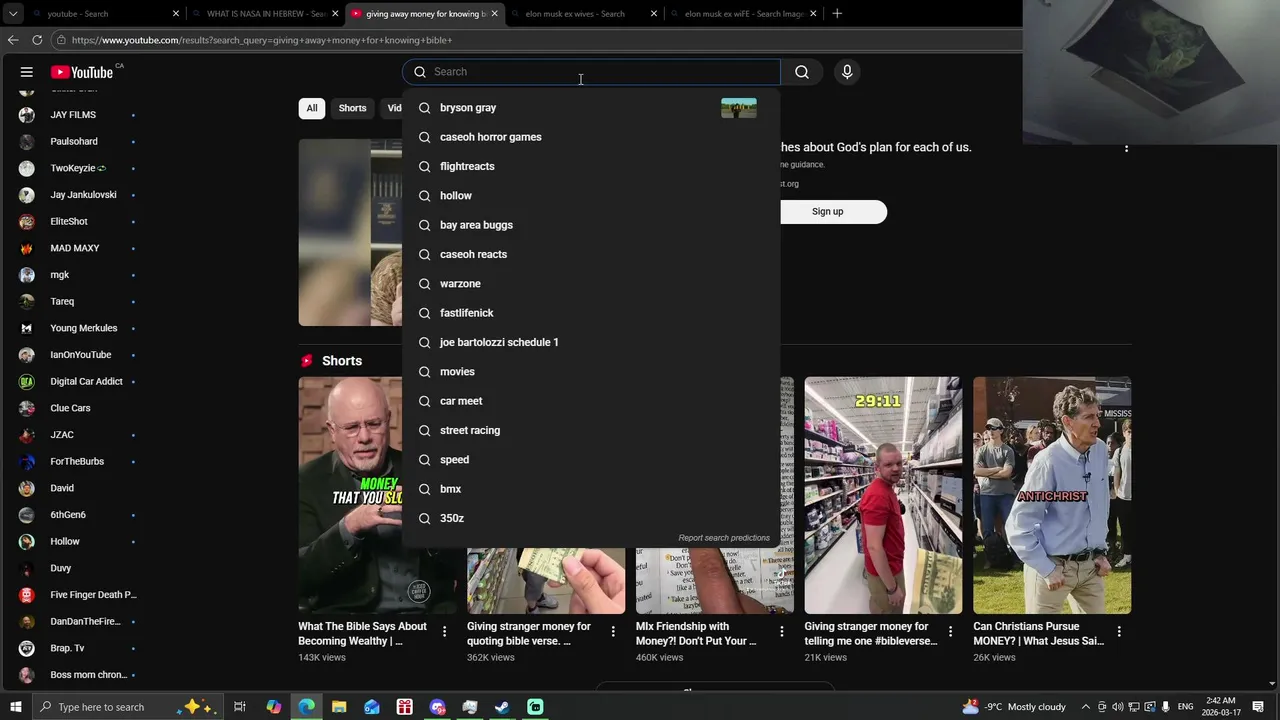Select 'flightreacts' search suggestion

(x=591, y=166)
